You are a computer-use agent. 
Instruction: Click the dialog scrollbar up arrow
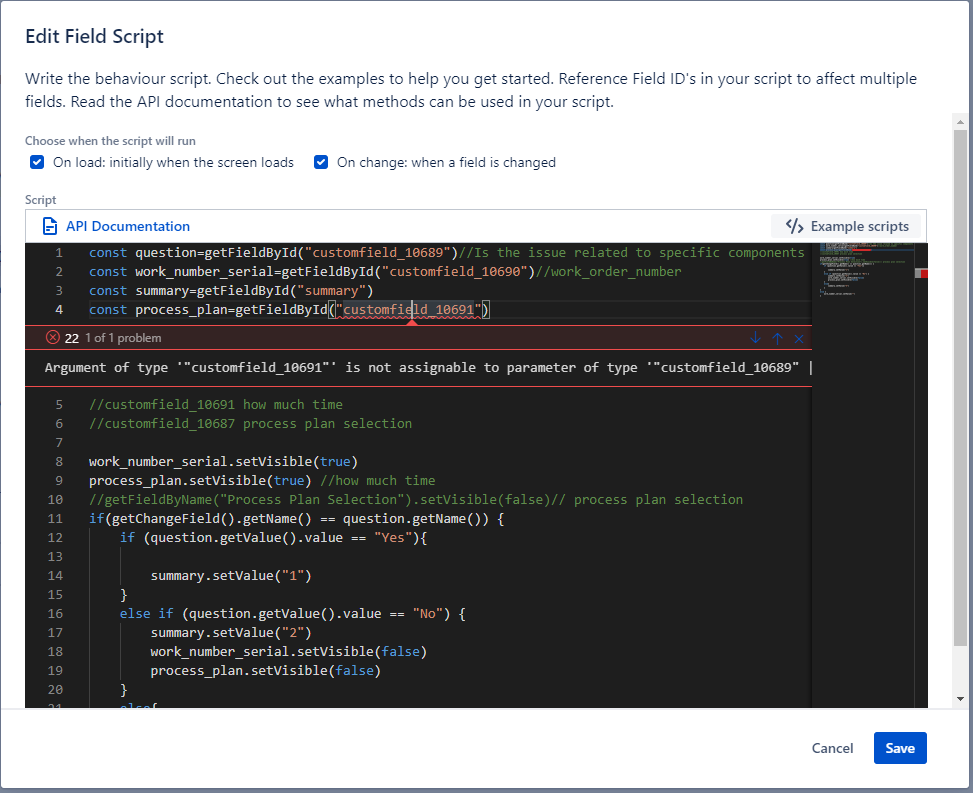961,122
